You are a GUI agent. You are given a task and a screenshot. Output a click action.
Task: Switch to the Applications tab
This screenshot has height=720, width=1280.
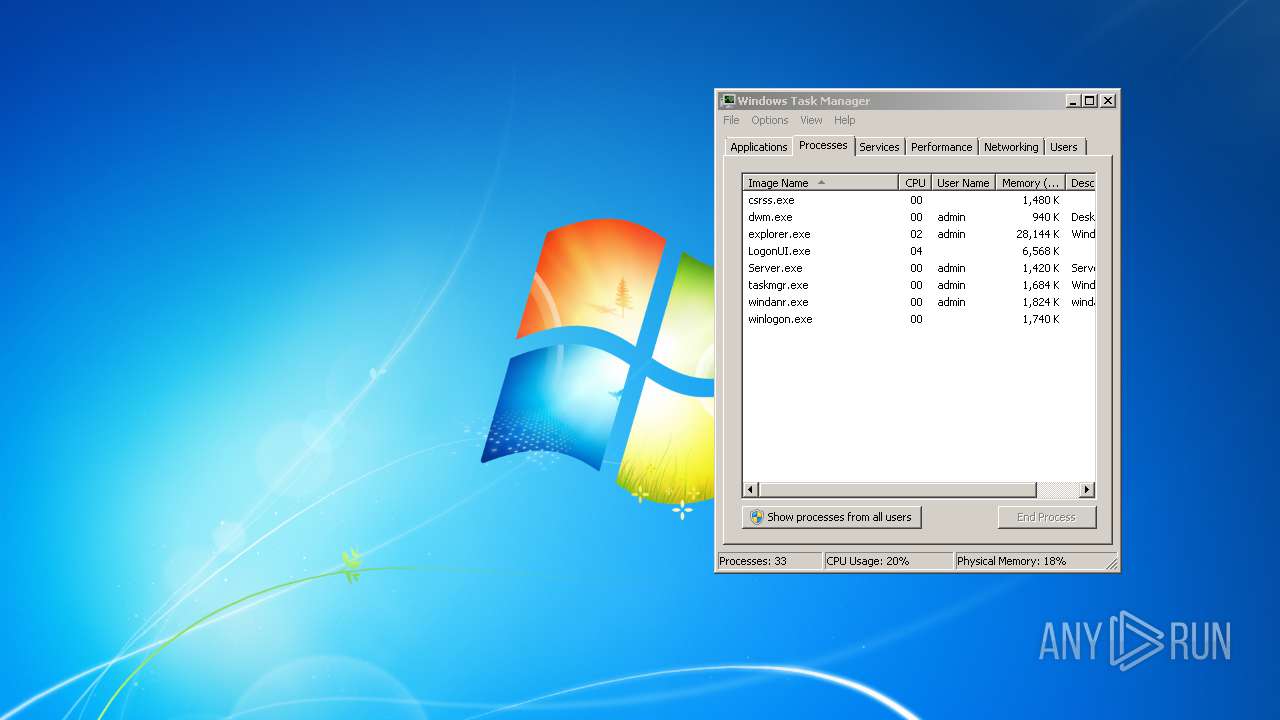759,147
